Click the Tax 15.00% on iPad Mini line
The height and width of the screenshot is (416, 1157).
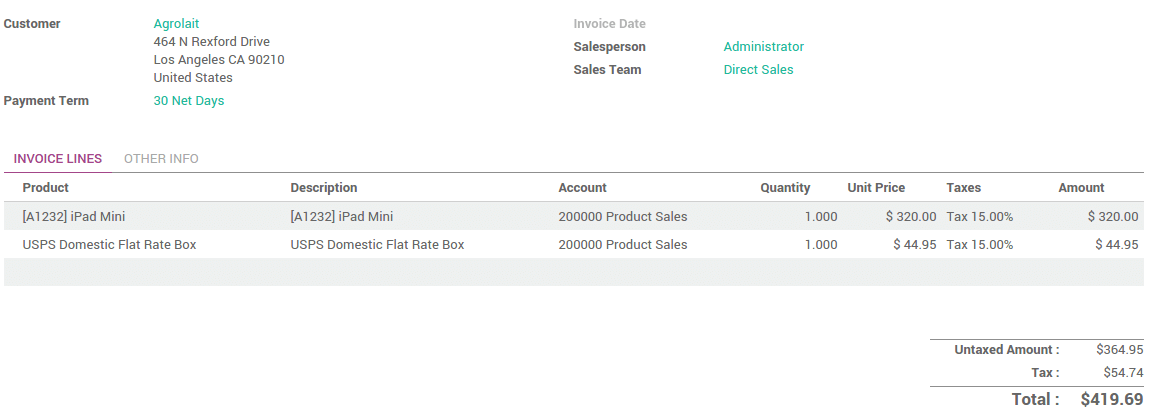point(980,216)
